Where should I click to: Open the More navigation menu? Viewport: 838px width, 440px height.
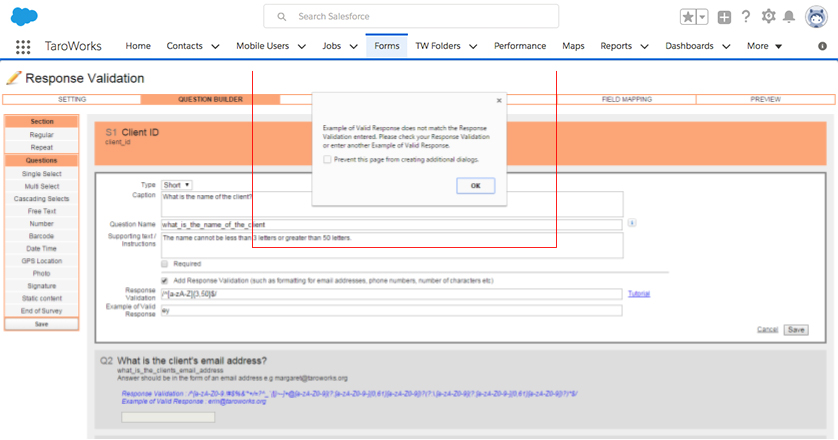(764, 46)
